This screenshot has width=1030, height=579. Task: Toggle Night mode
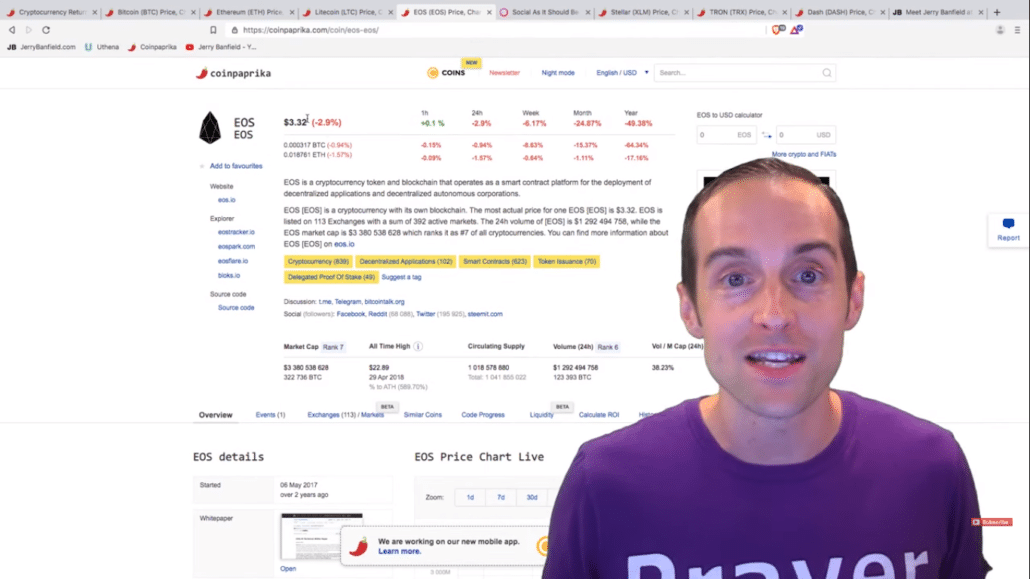coord(558,73)
